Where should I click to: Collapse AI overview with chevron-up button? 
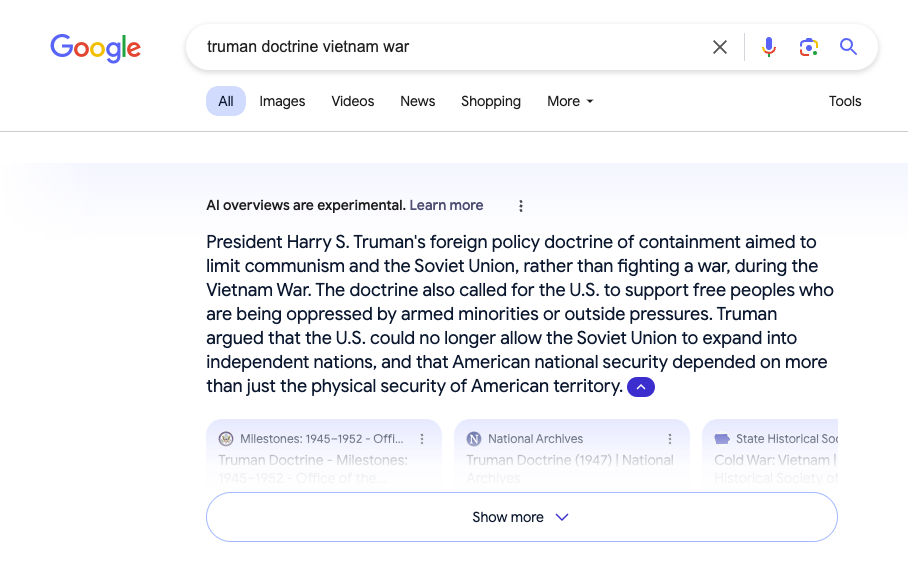point(640,387)
